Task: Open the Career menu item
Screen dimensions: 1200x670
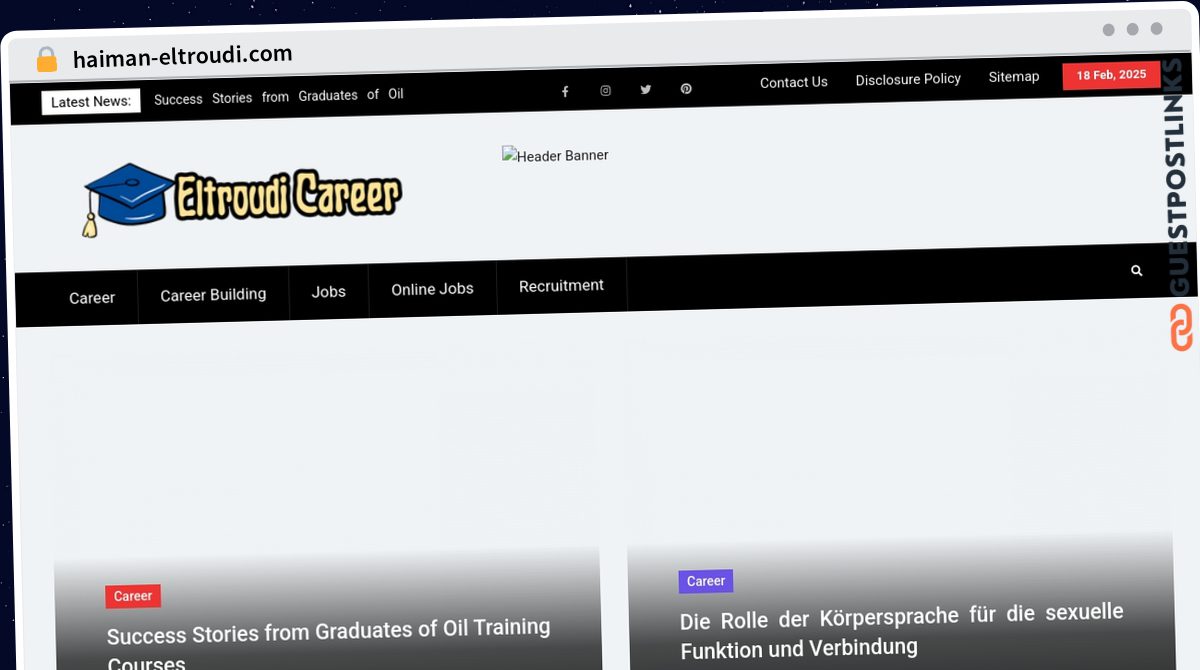Action: click(92, 298)
